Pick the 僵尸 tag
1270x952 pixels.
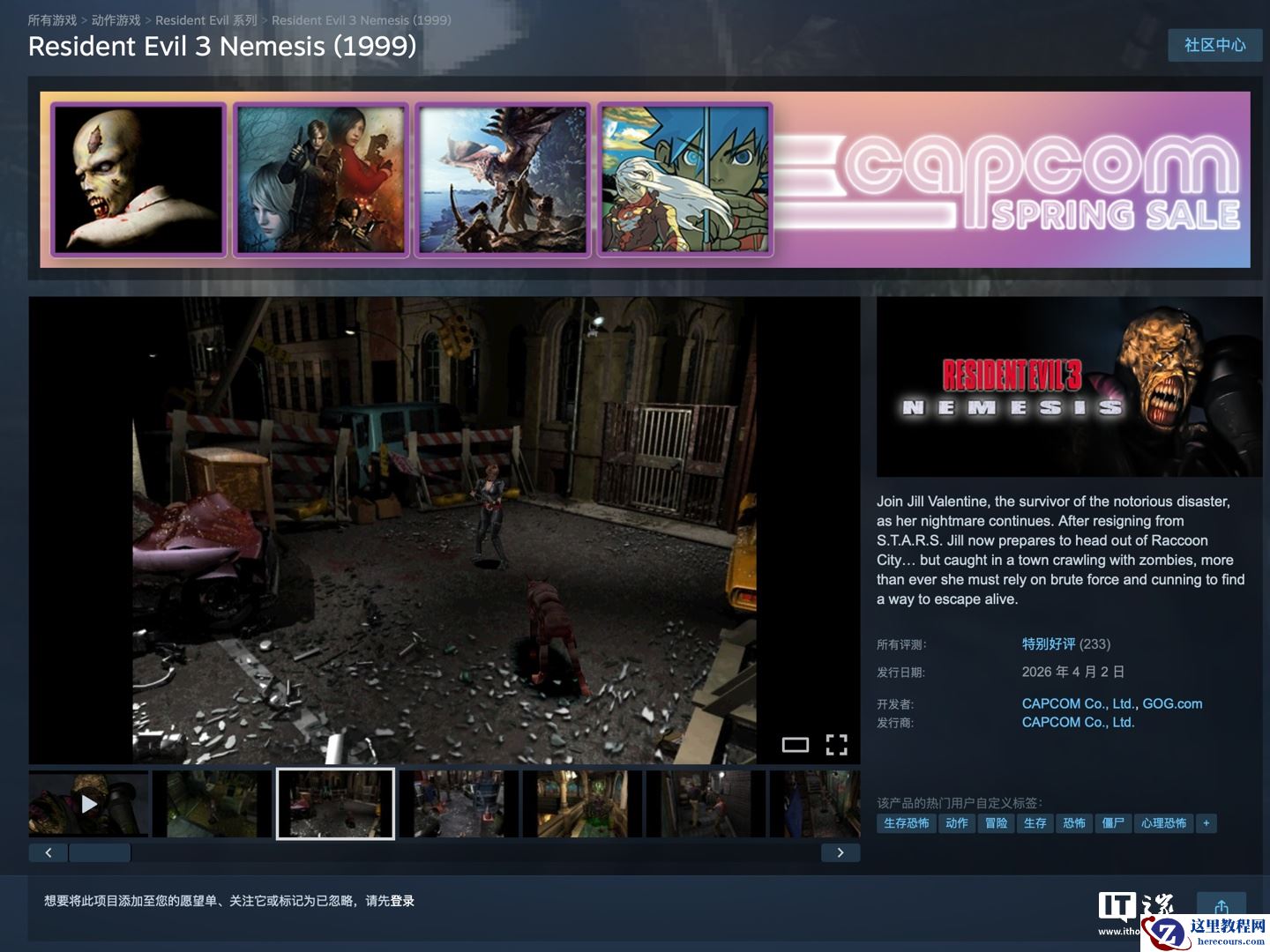click(x=1113, y=823)
